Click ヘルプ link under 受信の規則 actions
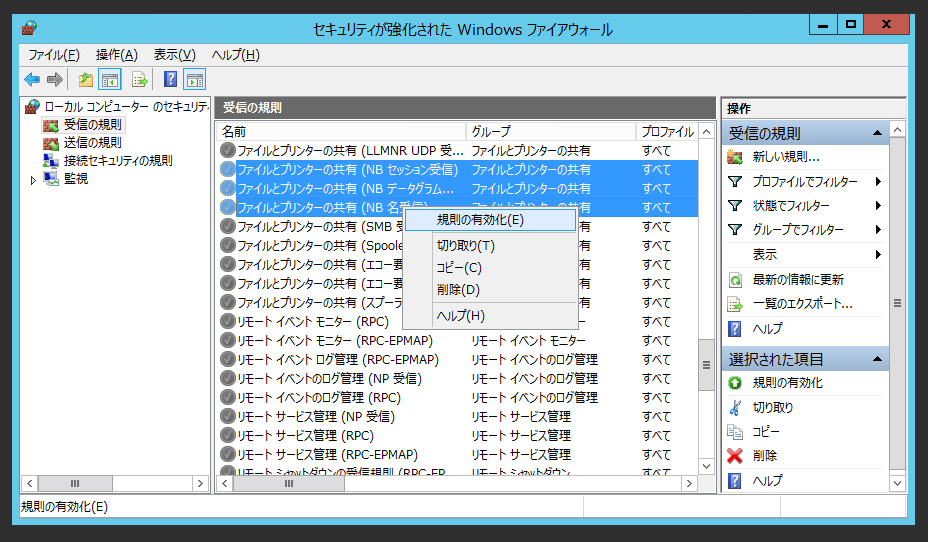Image resolution: width=928 pixels, height=542 pixels. (767, 328)
